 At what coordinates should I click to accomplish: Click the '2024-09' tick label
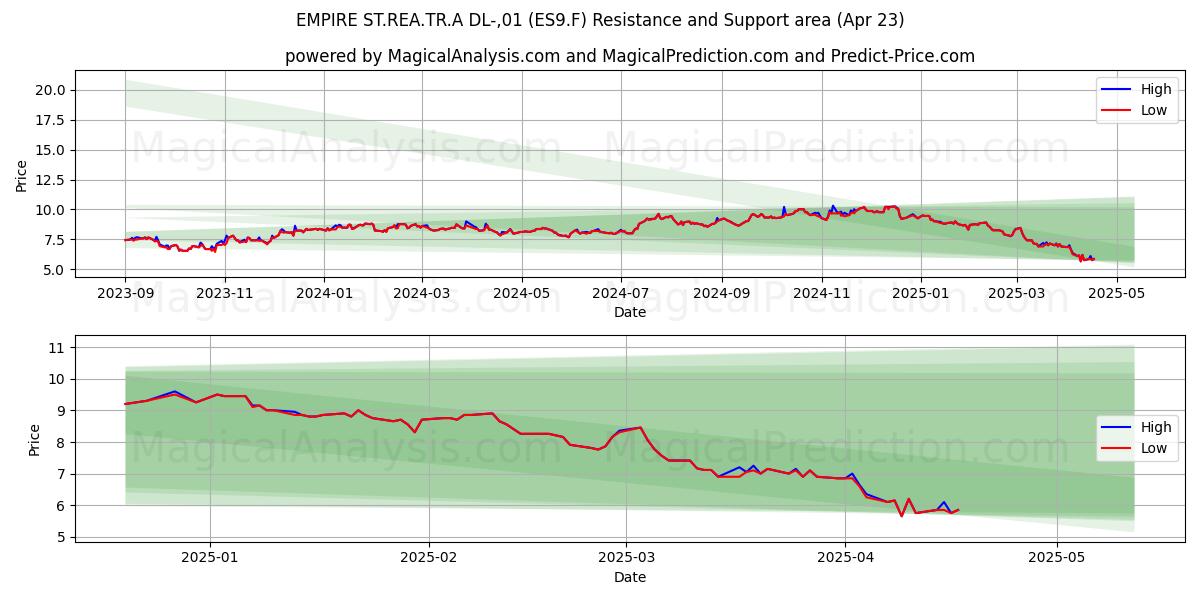pos(721,293)
